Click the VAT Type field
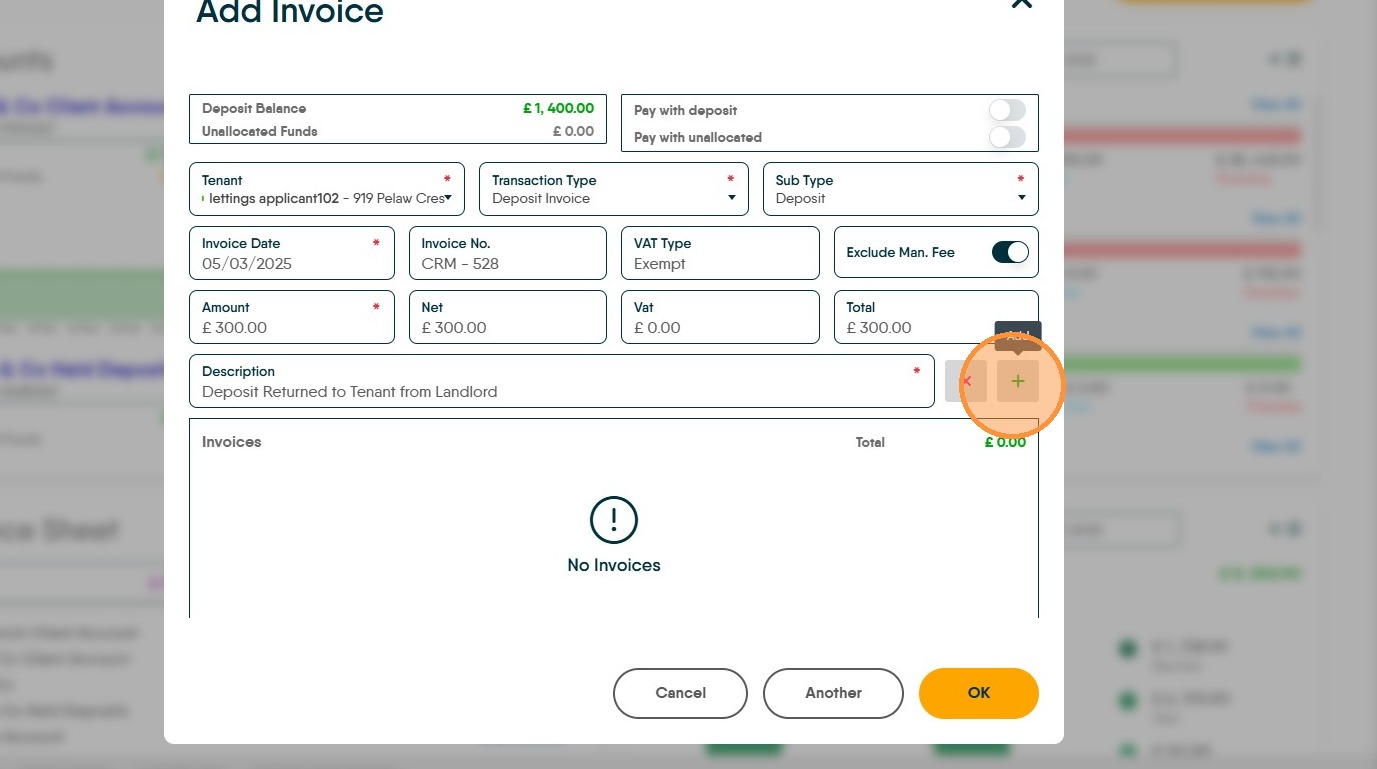The height and width of the screenshot is (769, 1377). pyautogui.click(x=720, y=253)
